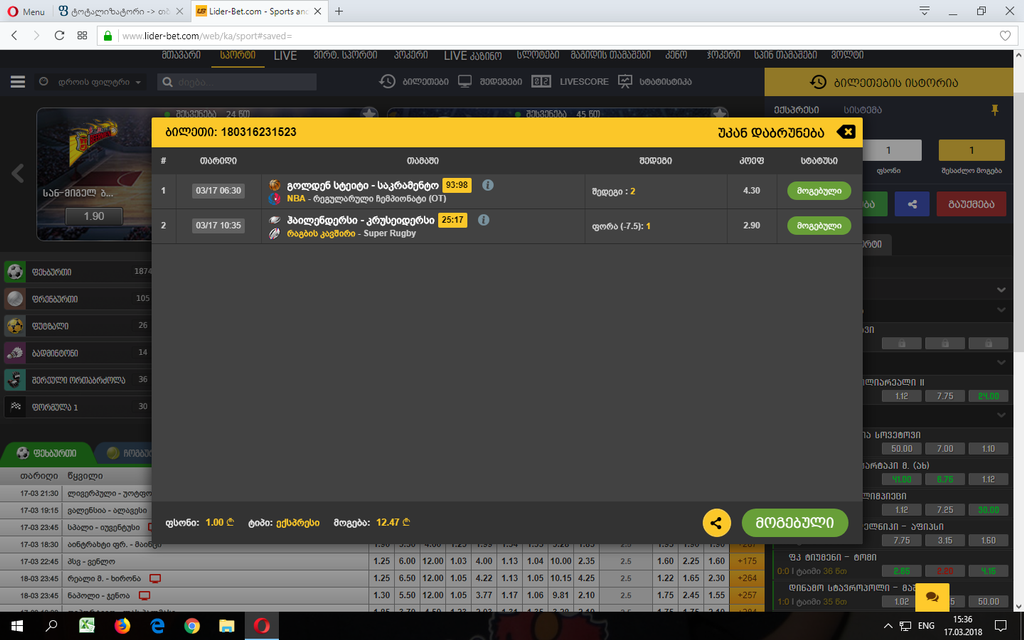This screenshot has height=640, width=1024.
Task: Select the 41.00 odds in right panel
Action: point(901,479)
